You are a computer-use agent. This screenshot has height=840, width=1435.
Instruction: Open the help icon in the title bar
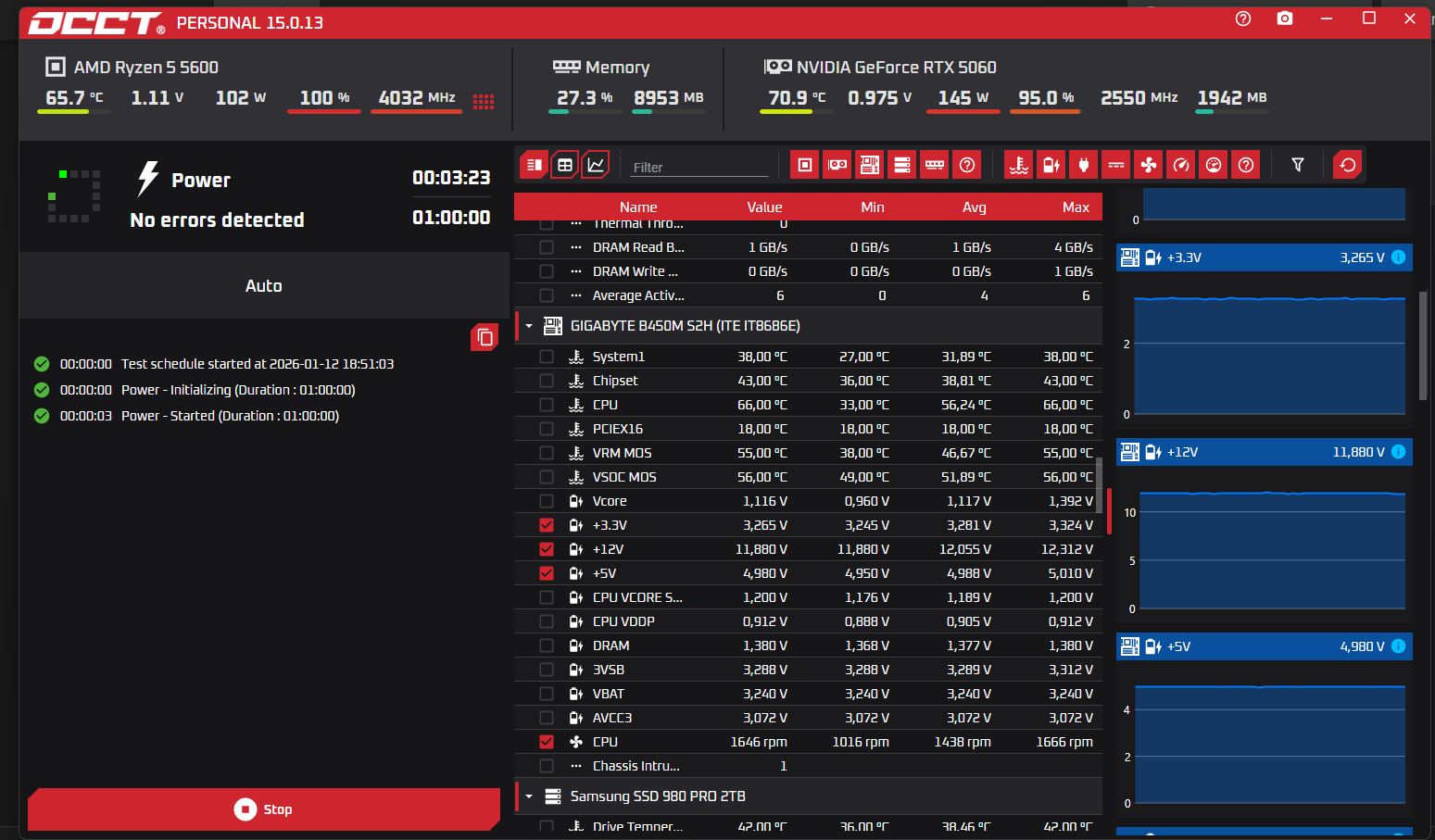(x=1243, y=19)
